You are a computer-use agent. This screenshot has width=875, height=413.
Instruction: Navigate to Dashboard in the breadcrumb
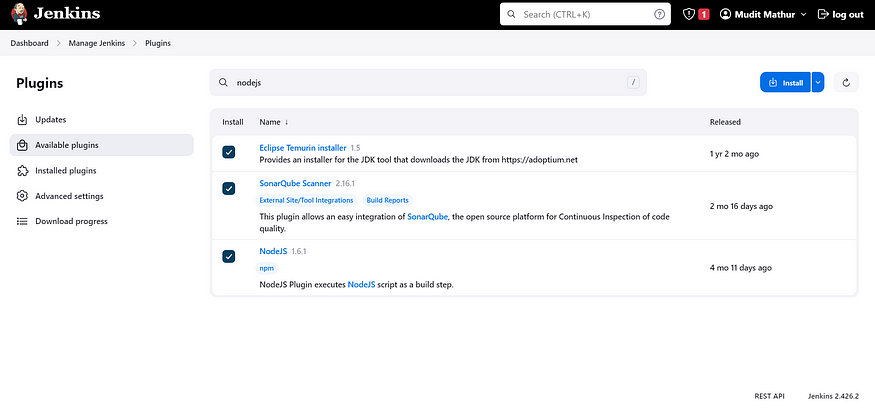tap(30, 43)
